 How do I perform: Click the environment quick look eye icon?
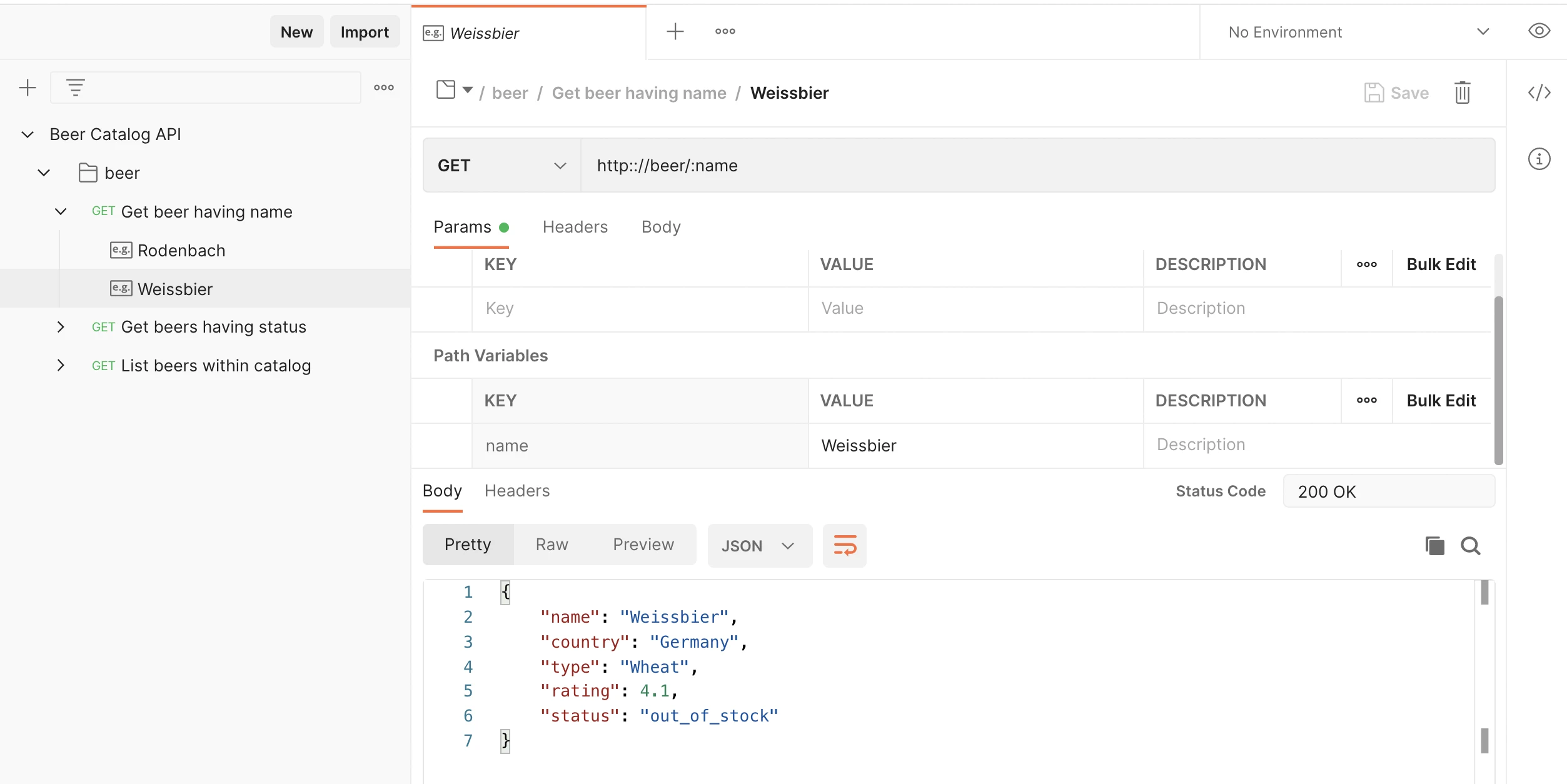1539,31
